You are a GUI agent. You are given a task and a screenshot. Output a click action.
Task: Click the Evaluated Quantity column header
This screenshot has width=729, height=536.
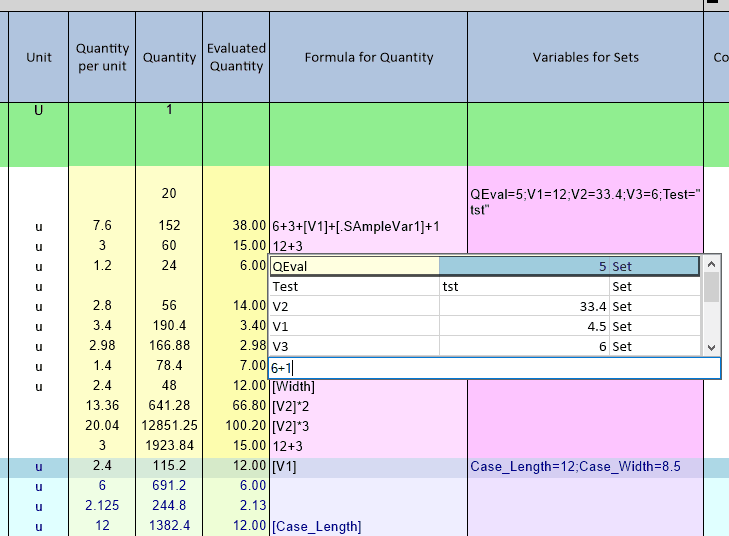(x=236, y=57)
